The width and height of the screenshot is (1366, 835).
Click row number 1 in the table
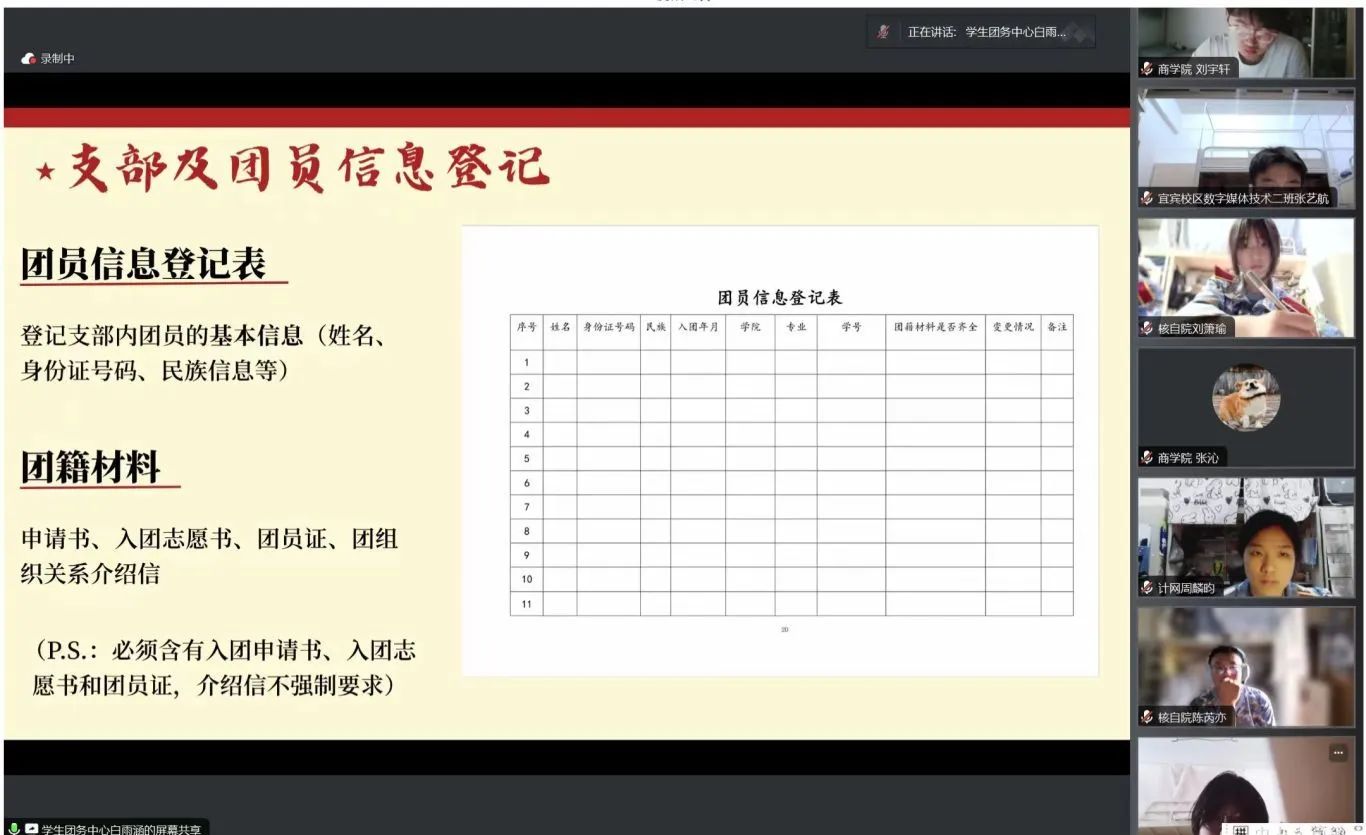point(526,363)
